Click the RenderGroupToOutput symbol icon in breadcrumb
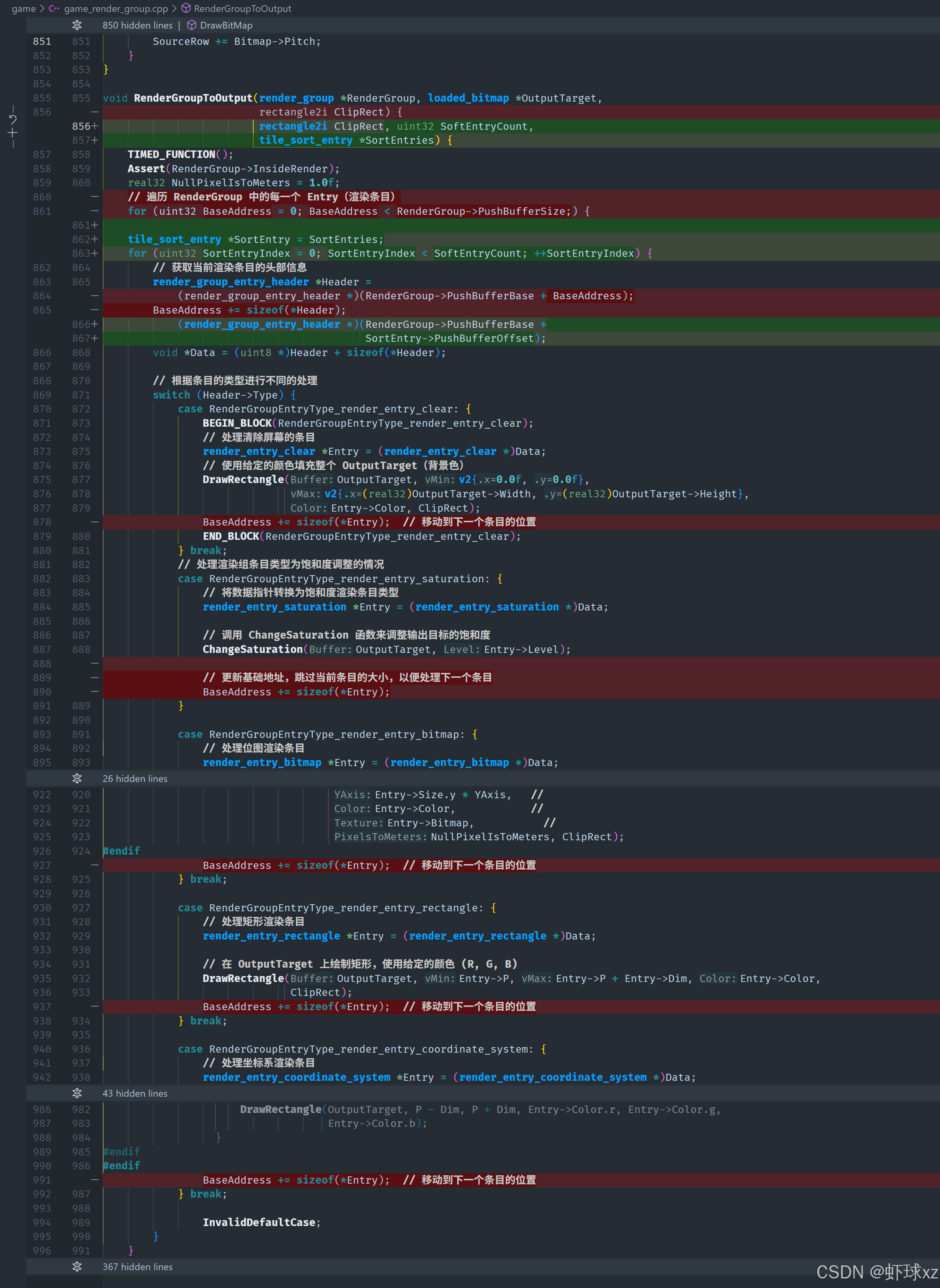Viewport: 940px width, 1288px height. (185, 8)
